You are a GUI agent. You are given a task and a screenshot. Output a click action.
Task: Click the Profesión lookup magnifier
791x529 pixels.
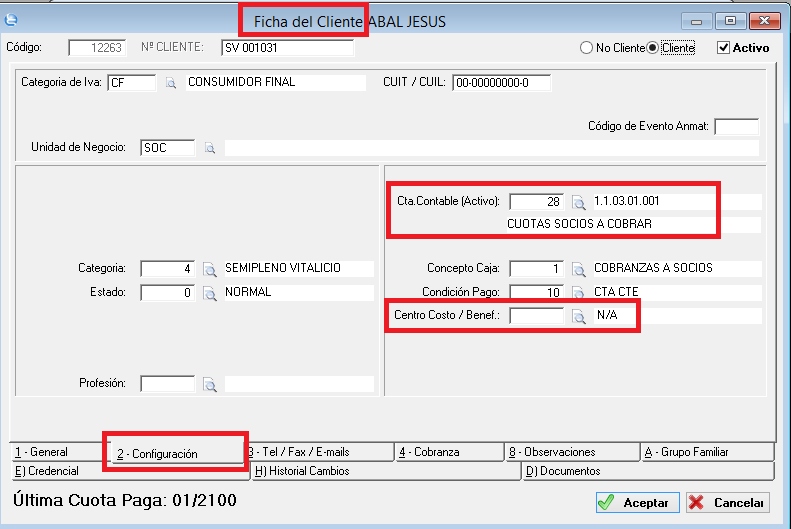point(210,384)
